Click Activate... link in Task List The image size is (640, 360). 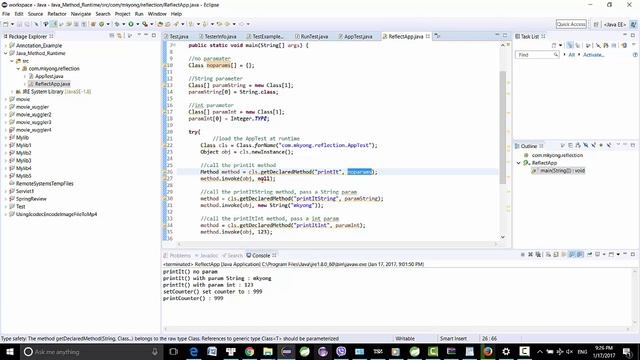[593, 54]
